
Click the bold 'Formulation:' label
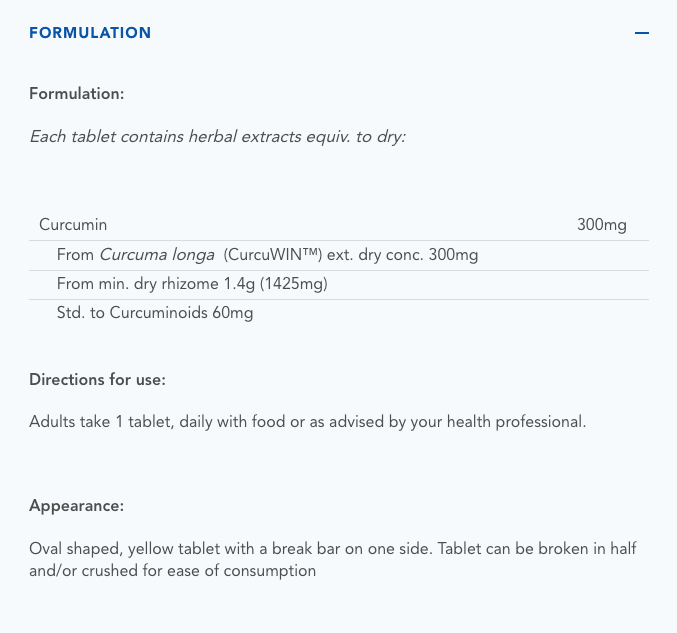[x=76, y=93]
